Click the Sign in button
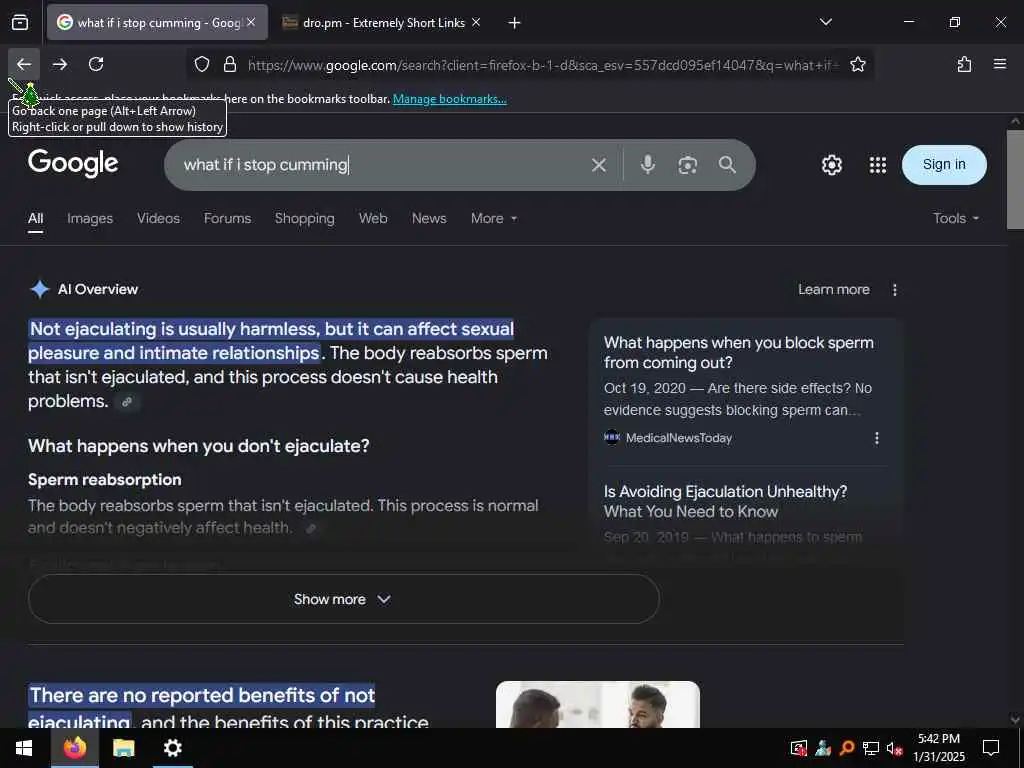1024x768 pixels. 944,165
